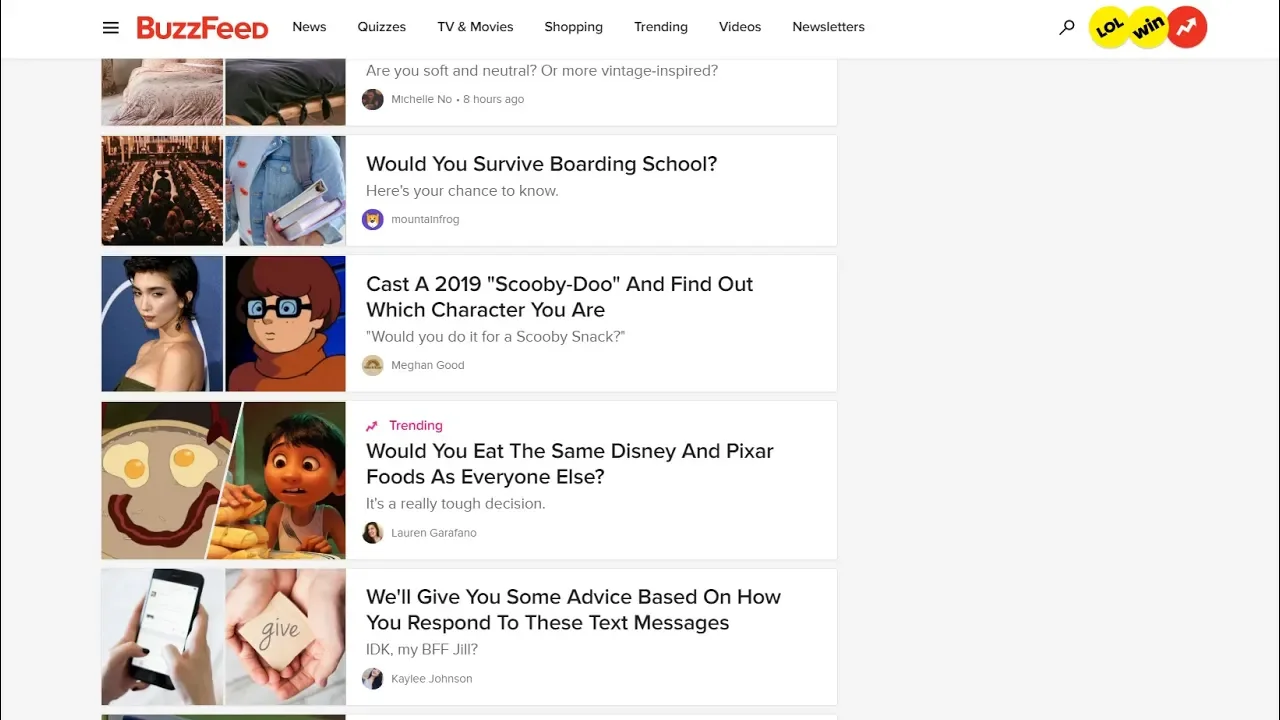Click Meghan Good's avatar
1280x720 pixels.
click(373, 365)
